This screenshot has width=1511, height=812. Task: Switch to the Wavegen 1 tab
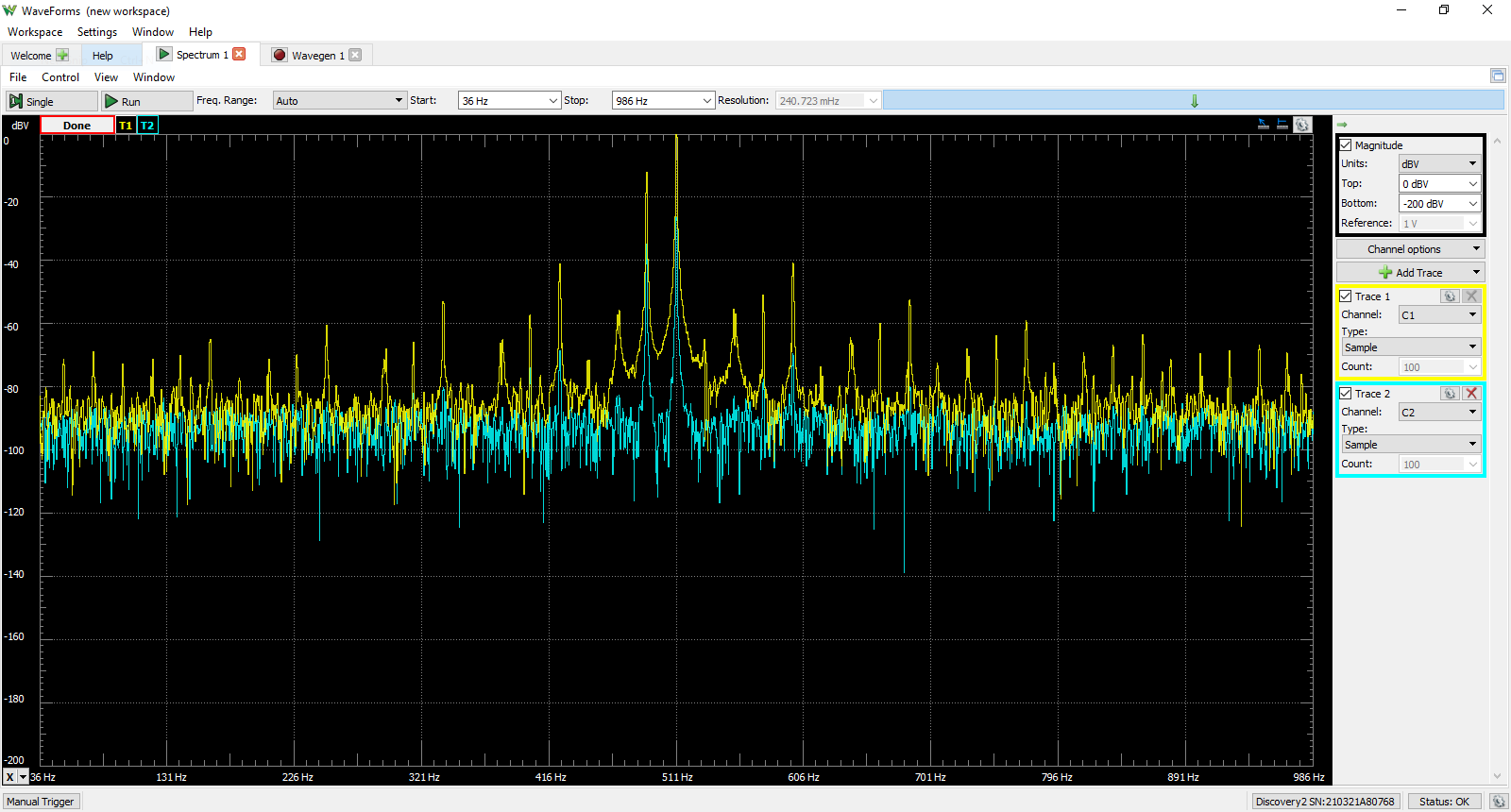[317, 56]
